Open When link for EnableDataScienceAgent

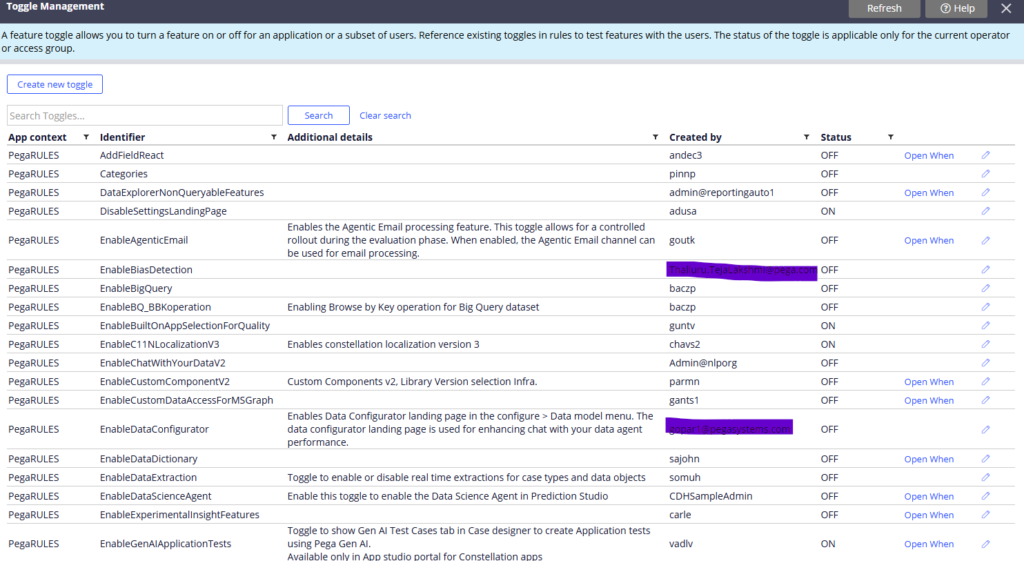pos(929,496)
